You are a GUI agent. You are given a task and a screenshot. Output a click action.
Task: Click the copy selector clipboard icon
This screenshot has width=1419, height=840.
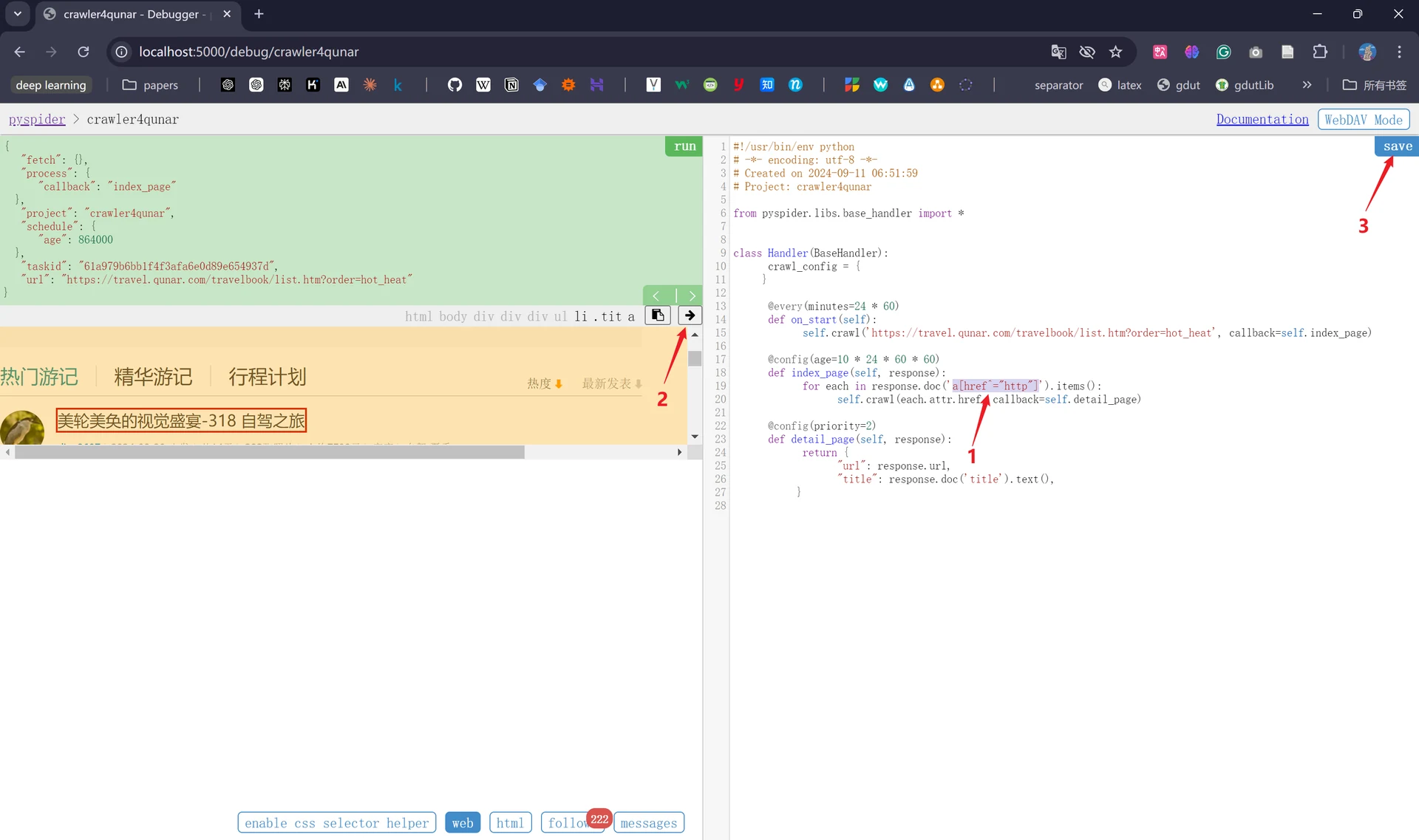coord(658,315)
